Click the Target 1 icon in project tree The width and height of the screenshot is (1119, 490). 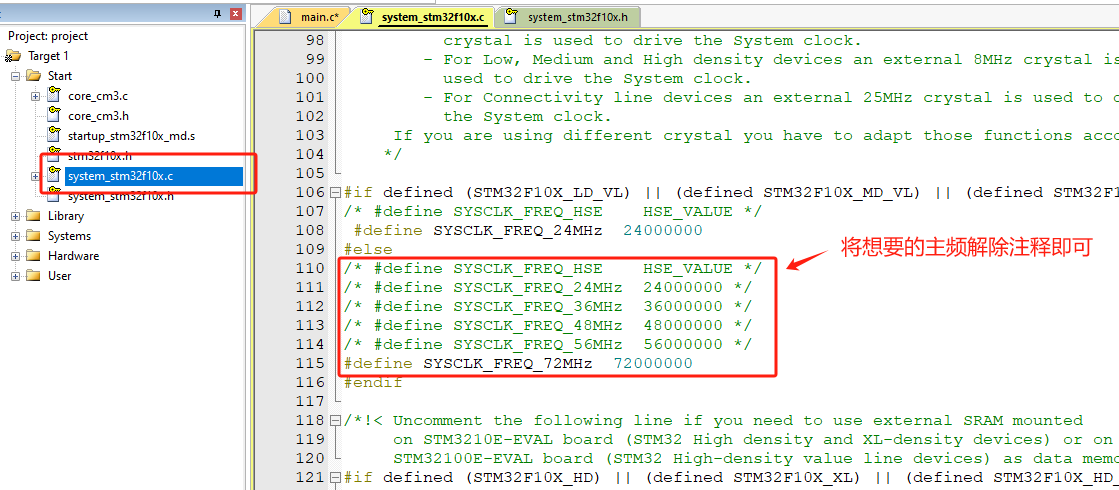(14, 56)
